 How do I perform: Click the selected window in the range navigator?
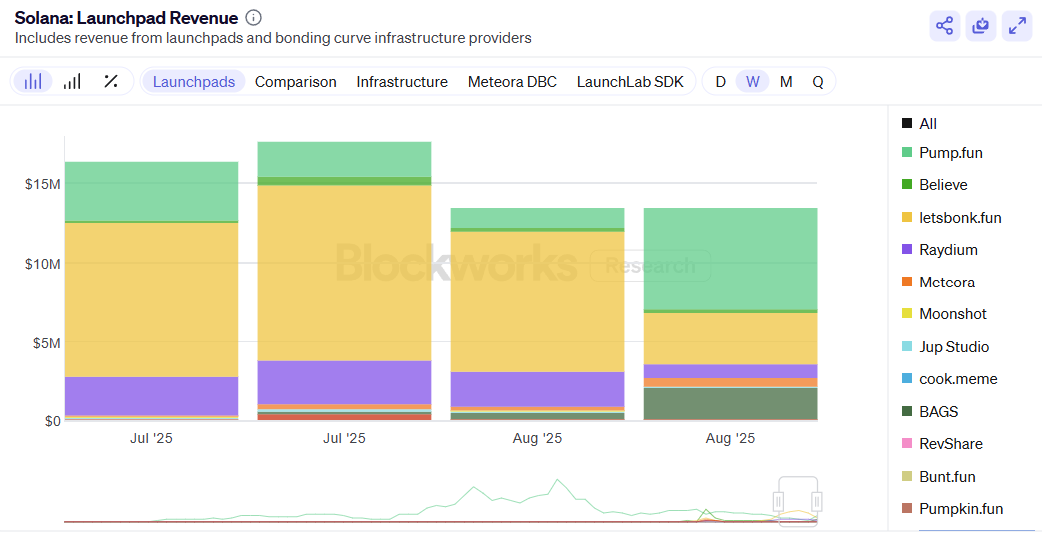(x=798, y=501)
